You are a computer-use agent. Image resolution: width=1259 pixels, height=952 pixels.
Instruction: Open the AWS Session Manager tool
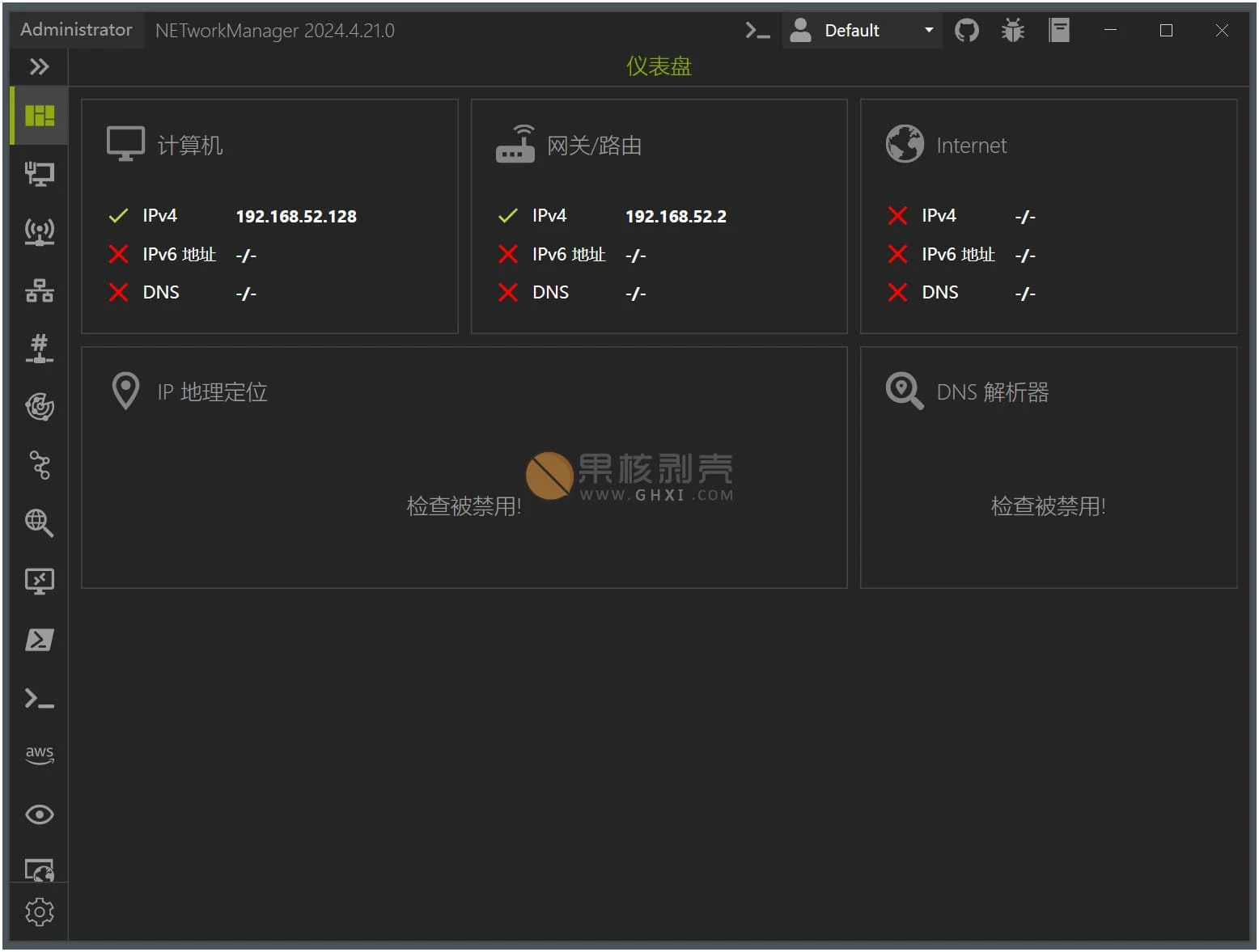point(38,754)
